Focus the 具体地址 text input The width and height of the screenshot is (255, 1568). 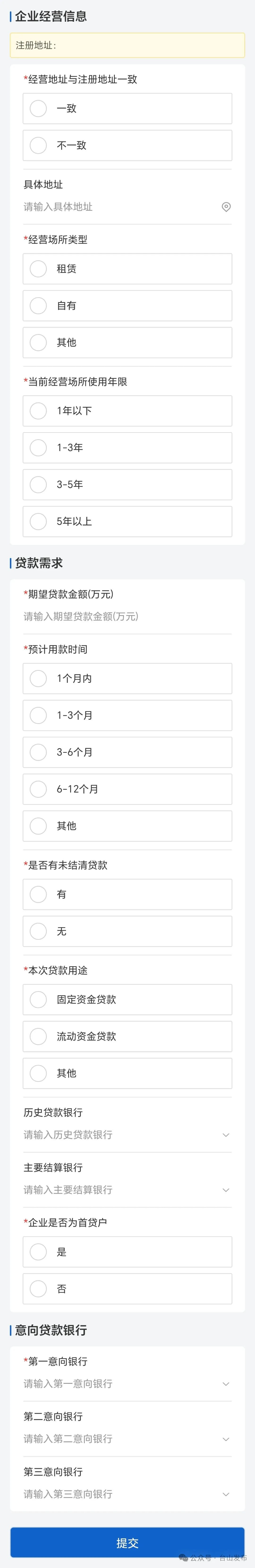point(115,207)
